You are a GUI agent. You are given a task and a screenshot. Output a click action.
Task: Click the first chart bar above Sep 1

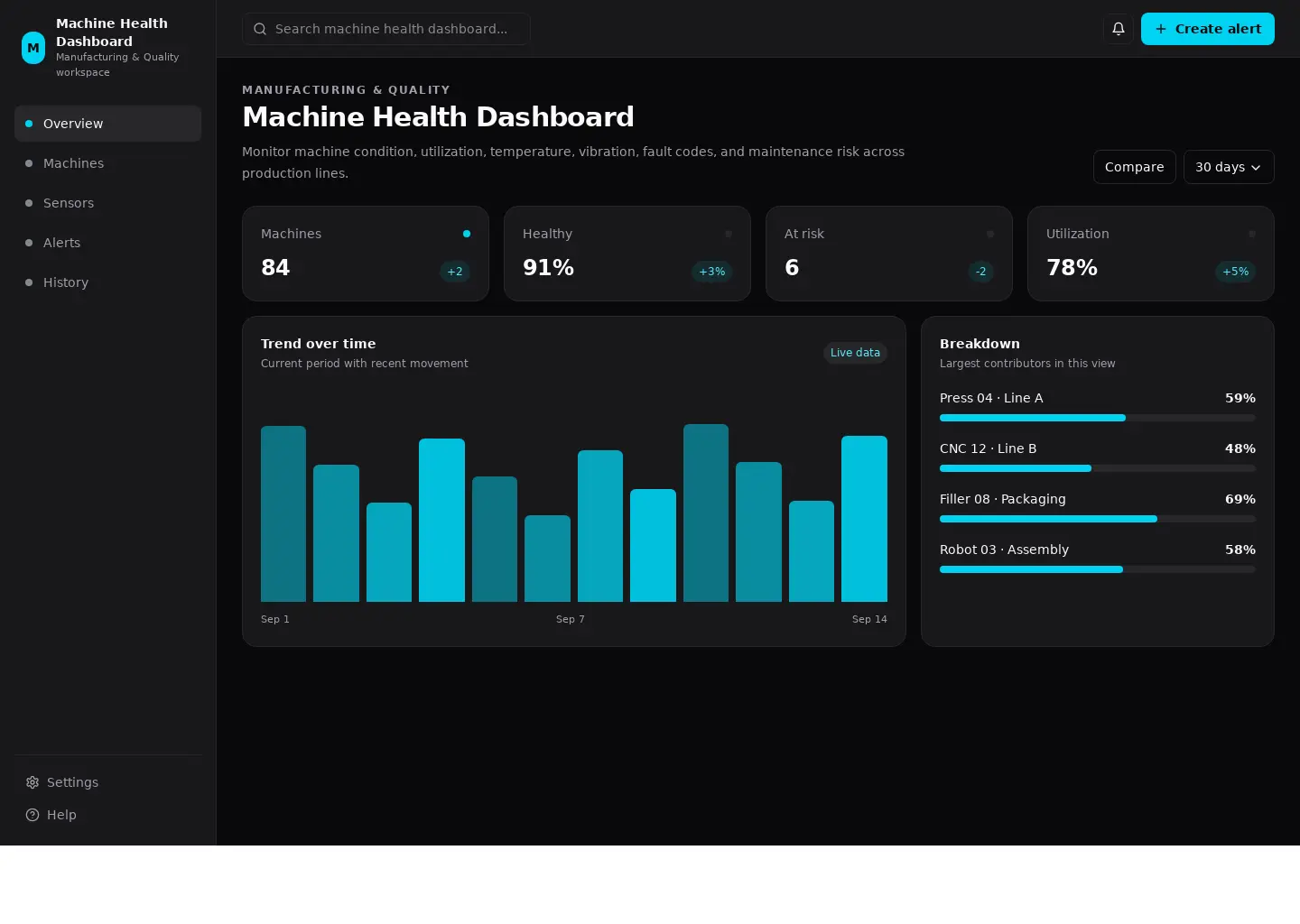283,513
